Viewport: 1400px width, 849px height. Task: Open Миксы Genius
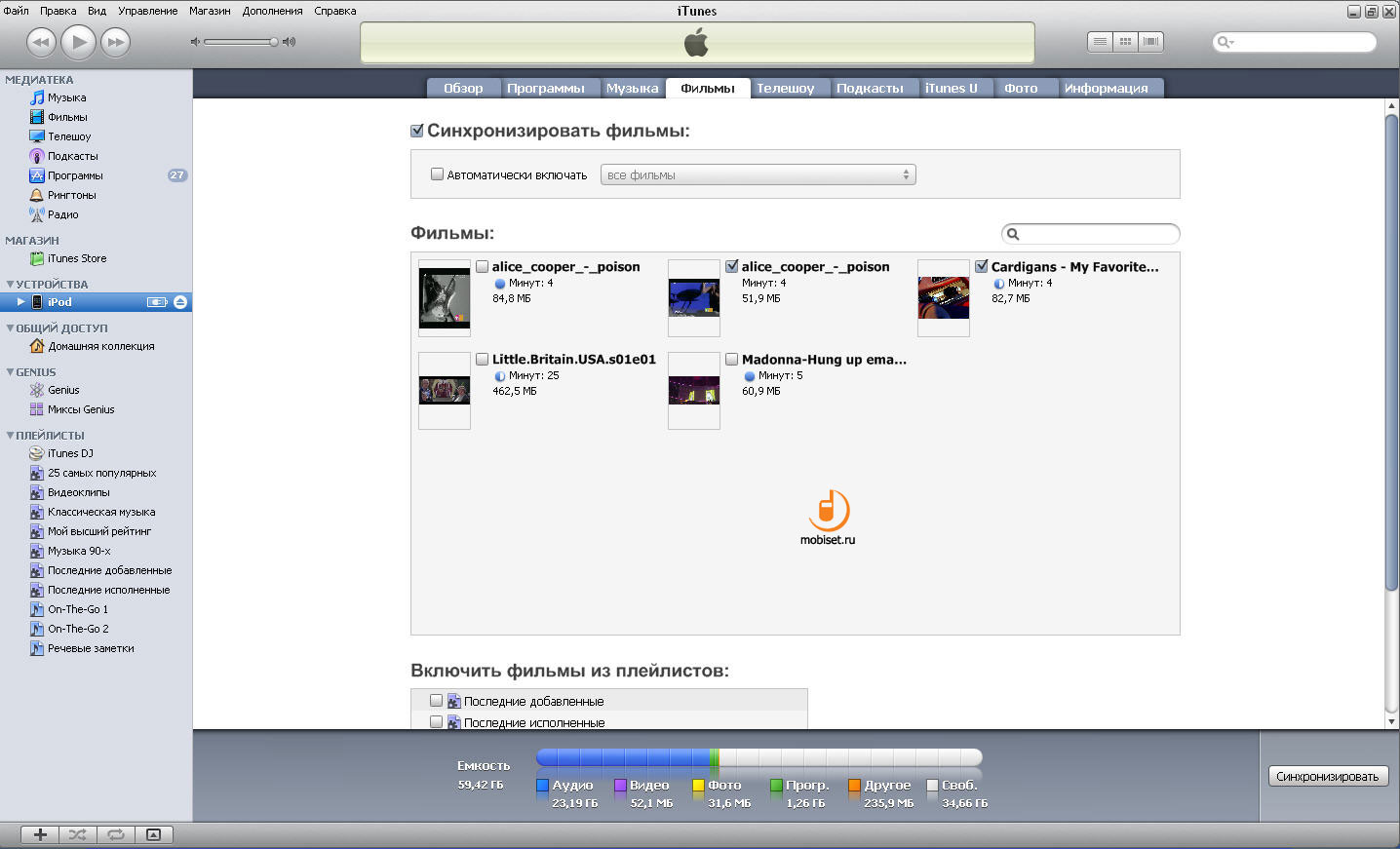pos(81,409)
